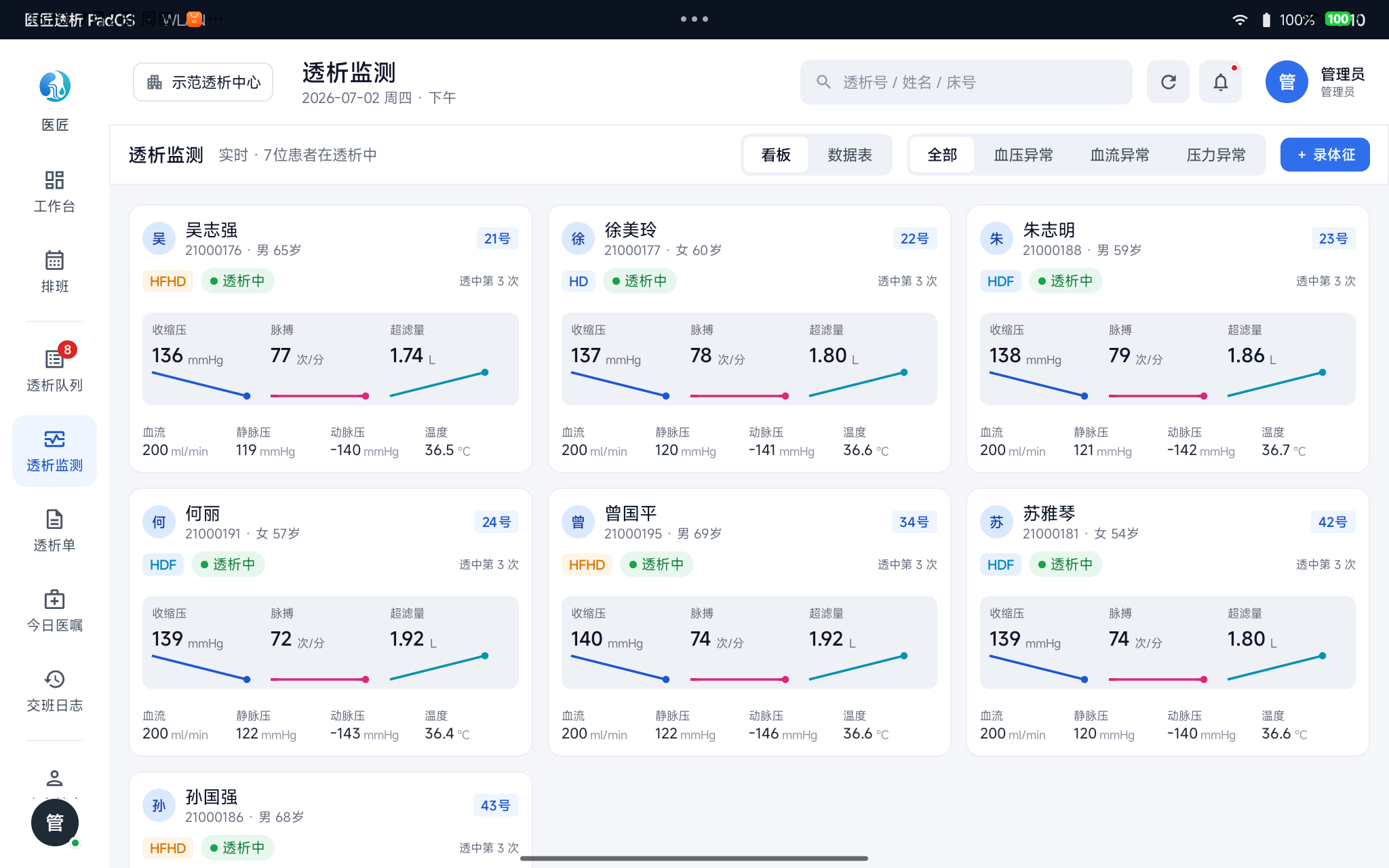
Task: Click 朱 avatar on 朱志明 card
Action: [996, 239]
